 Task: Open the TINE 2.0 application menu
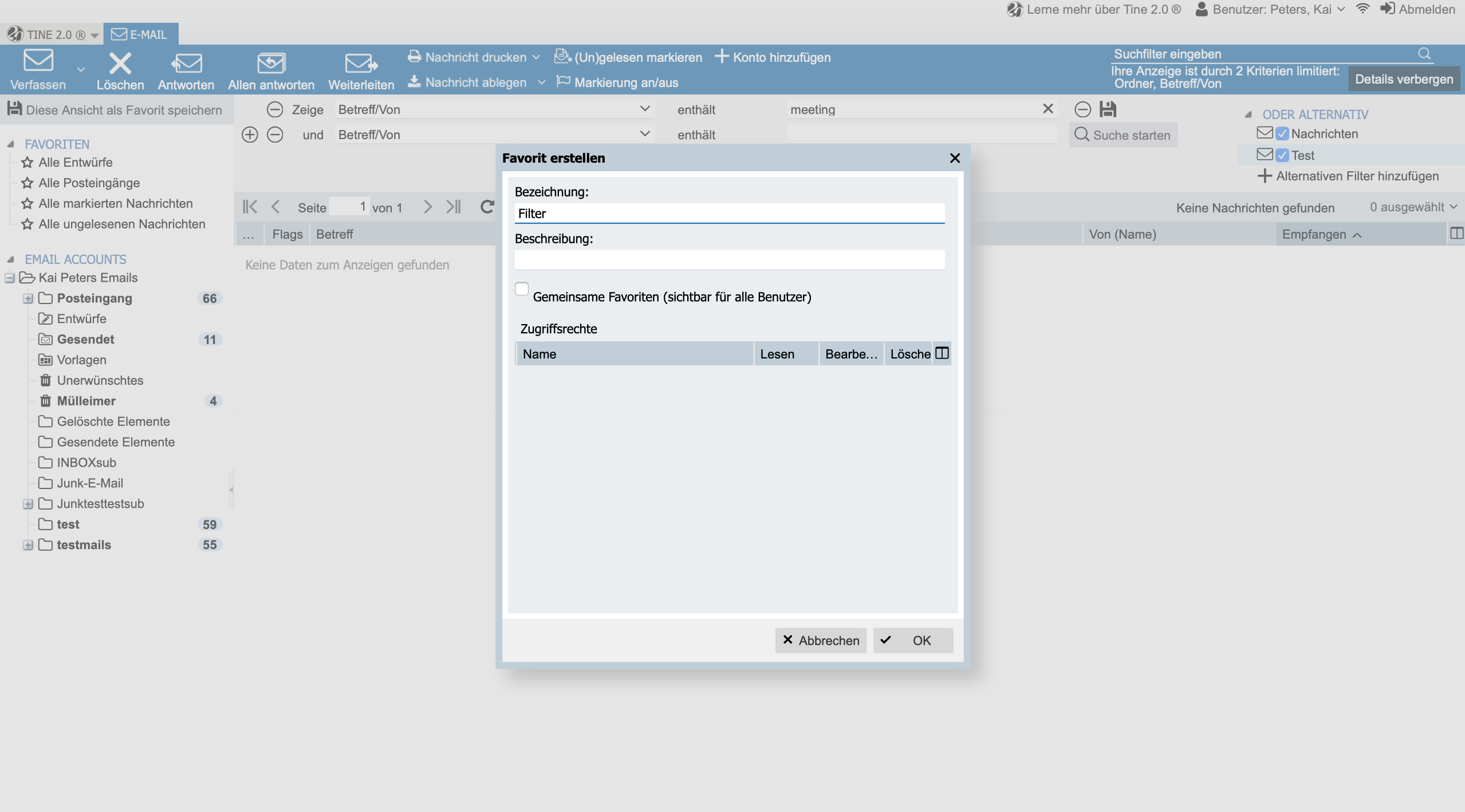coord(53,34)
